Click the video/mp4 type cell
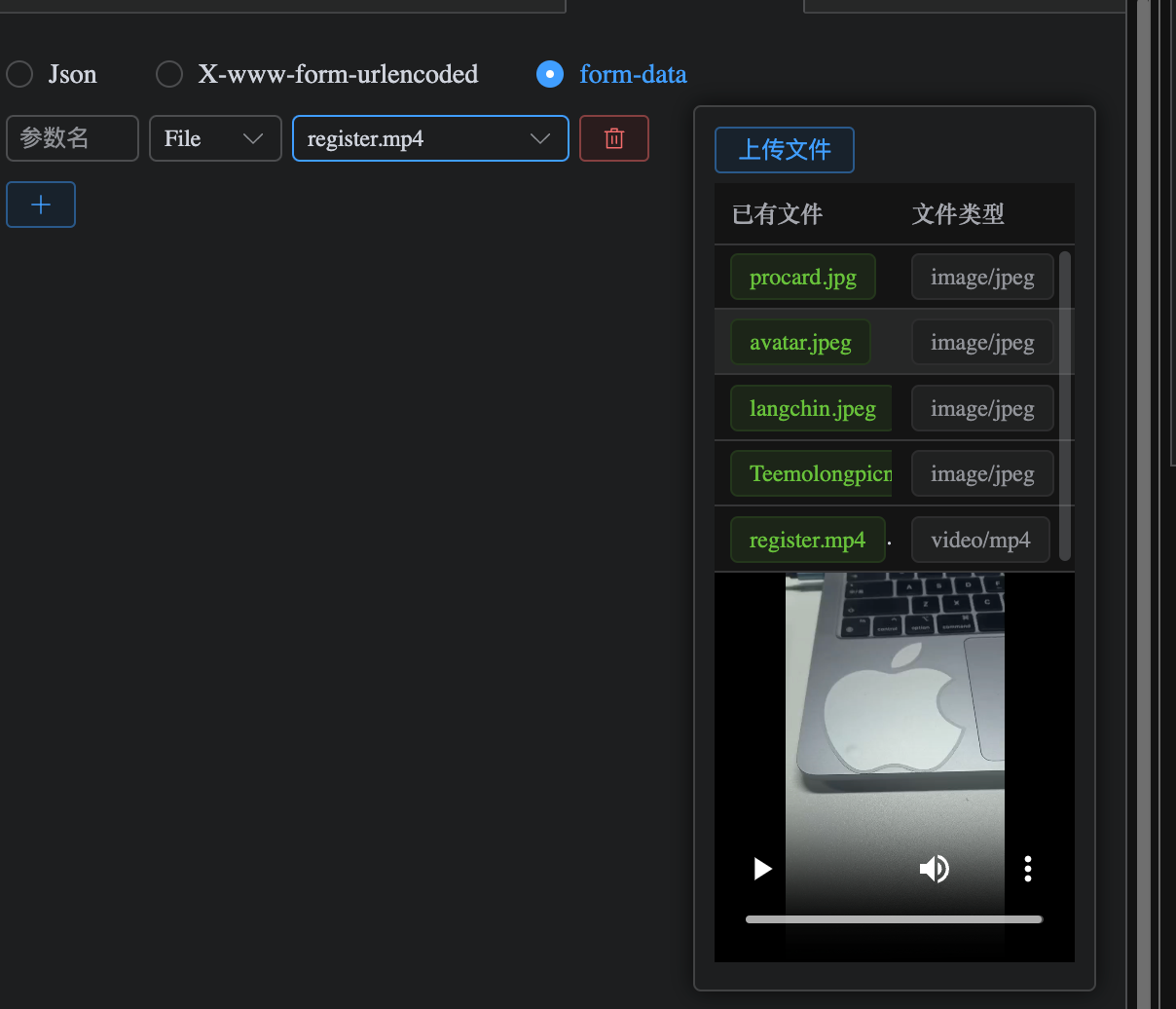 [x=980, y=540]
